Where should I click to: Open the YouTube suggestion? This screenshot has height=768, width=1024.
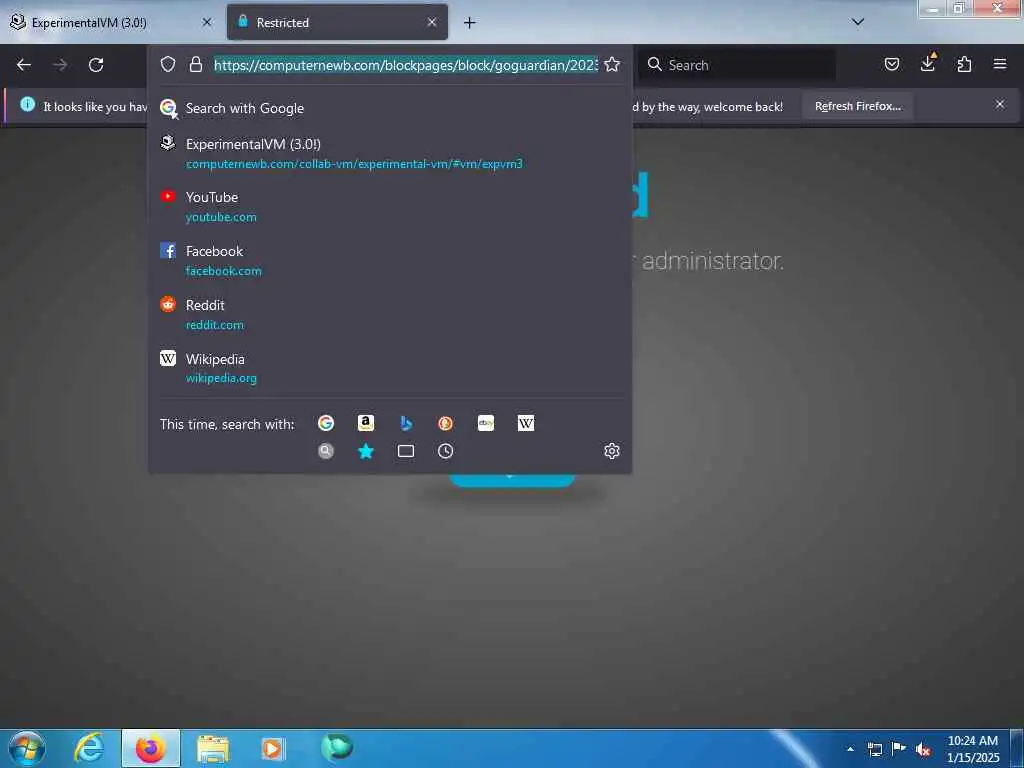tap(390, 206)
